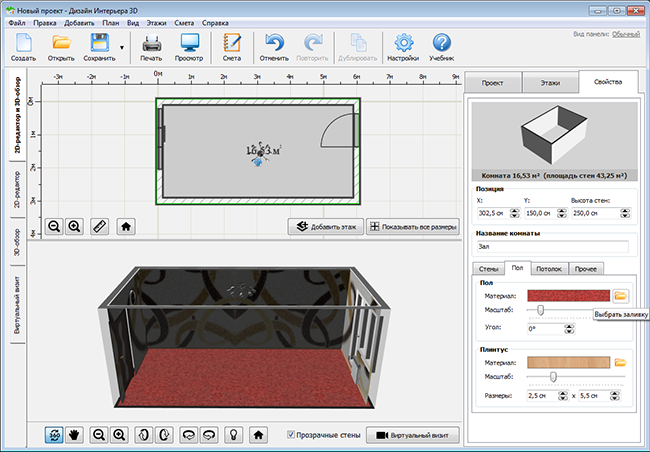Reset 2D plan view with home icon

pyautogui.click(x=126, y=226)
